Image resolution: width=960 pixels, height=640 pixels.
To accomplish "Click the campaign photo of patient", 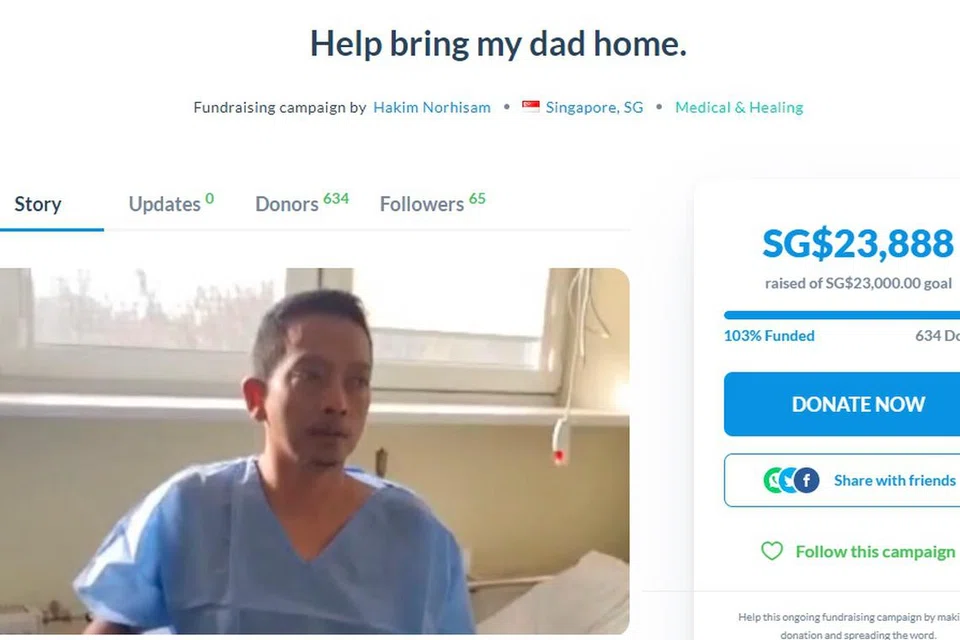I will tap(315, 451).
